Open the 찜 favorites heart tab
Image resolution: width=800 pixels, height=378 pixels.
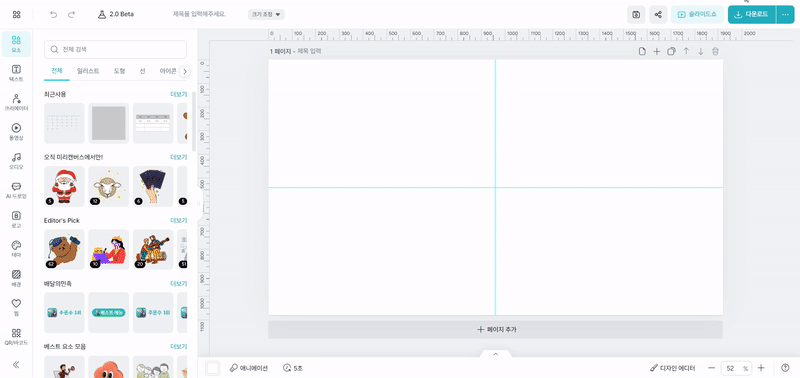point(16,307)
